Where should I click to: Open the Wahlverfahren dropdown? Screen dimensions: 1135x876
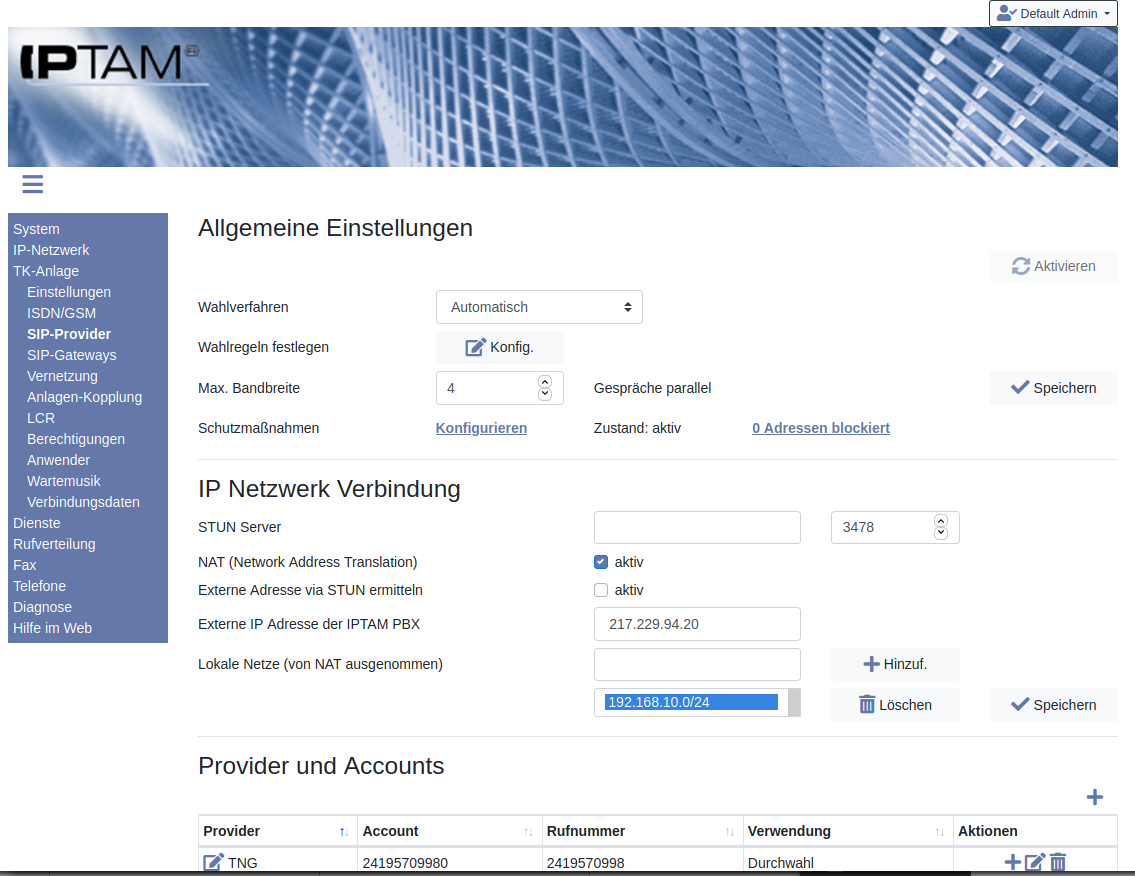pos(539,307)
